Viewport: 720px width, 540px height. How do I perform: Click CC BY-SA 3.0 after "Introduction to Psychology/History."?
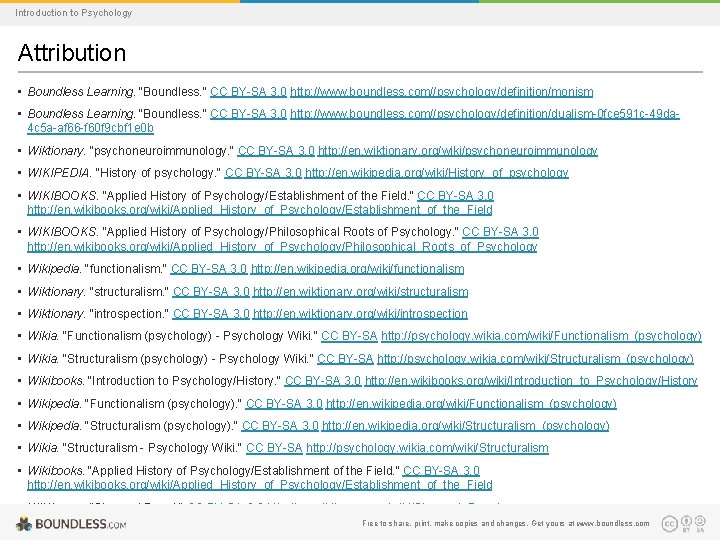(323, 381)
